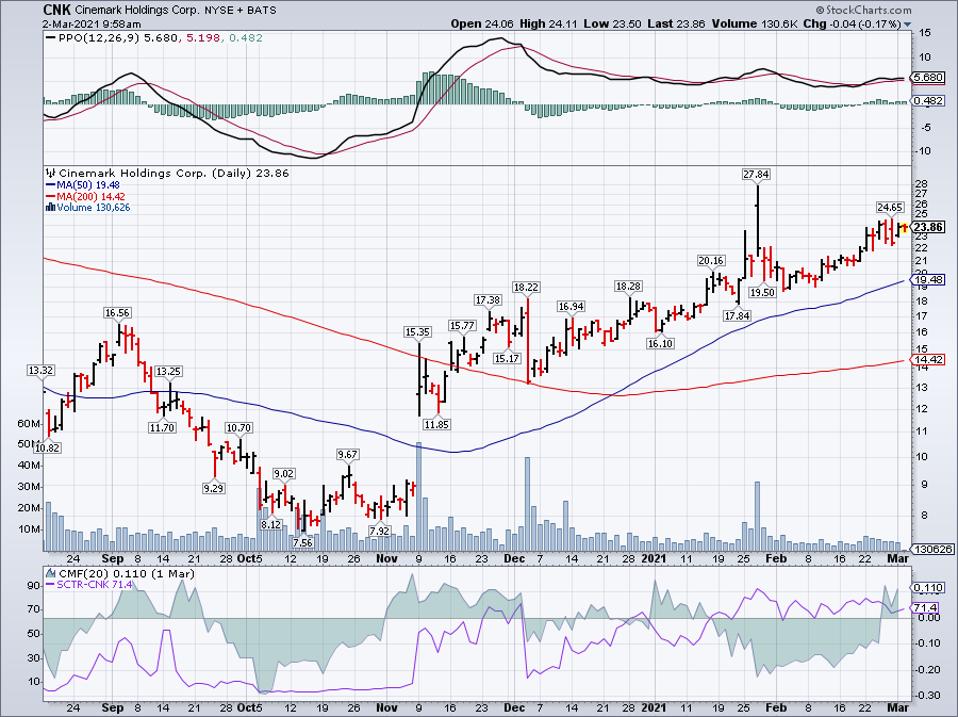The height and width of the screenshot is (717, 958).
Task: Click the volume bars icon in the legend
Action: (x=51, y=208)
